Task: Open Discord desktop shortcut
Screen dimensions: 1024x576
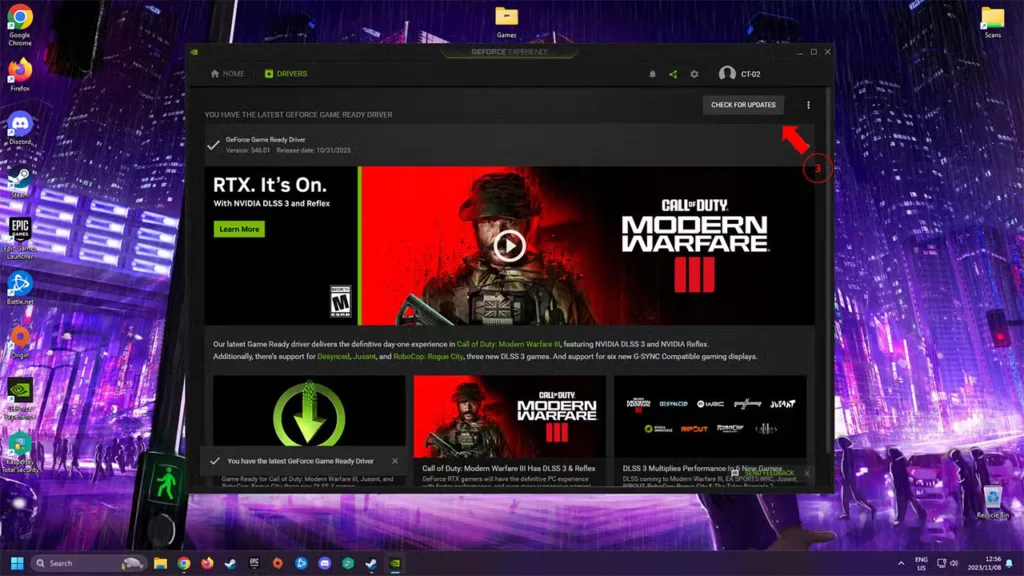Action: tap(20, 127)
